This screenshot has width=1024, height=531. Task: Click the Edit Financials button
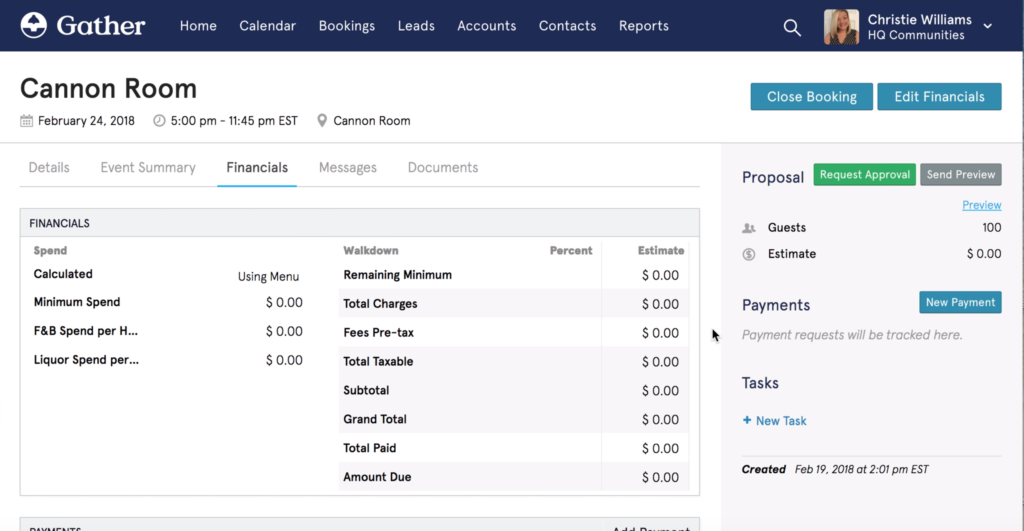[x=939, y=97]
